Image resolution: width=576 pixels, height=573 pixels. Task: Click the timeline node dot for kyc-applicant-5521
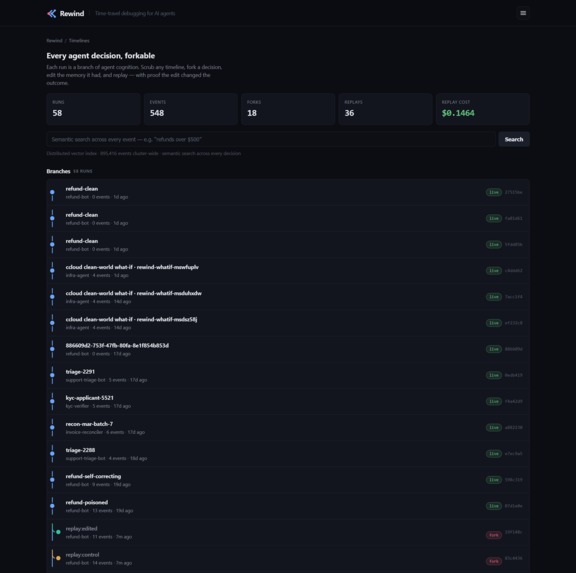click(x=52, y=401)
